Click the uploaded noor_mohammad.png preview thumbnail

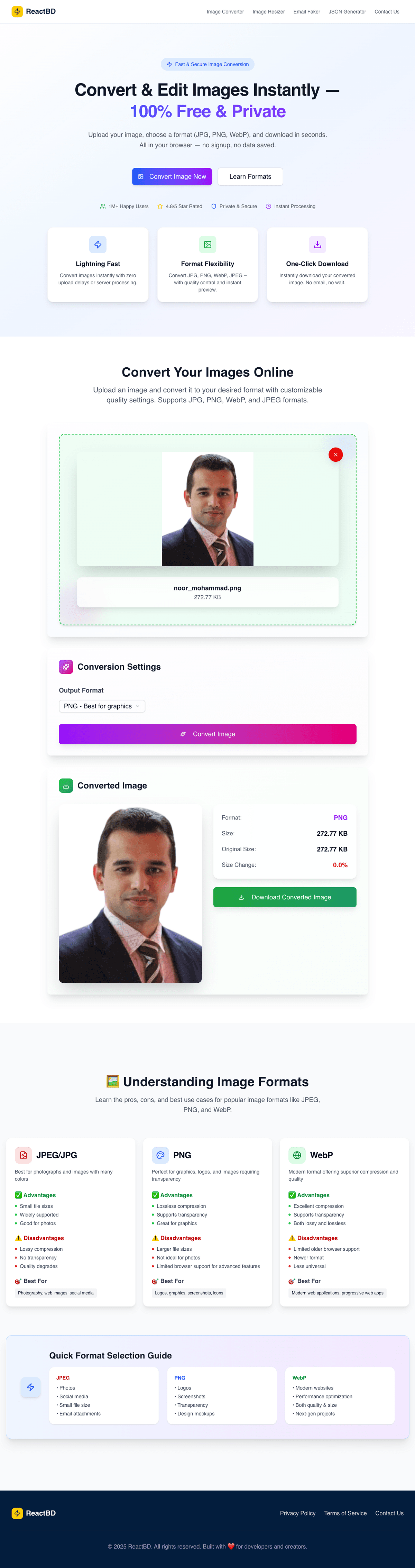[x=207, y=509]
